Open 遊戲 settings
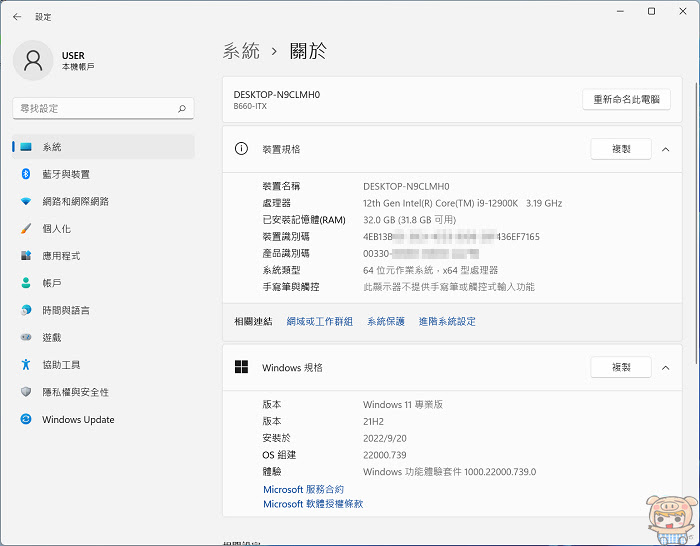This screenshot has width=700, height=546. [103, 337]
